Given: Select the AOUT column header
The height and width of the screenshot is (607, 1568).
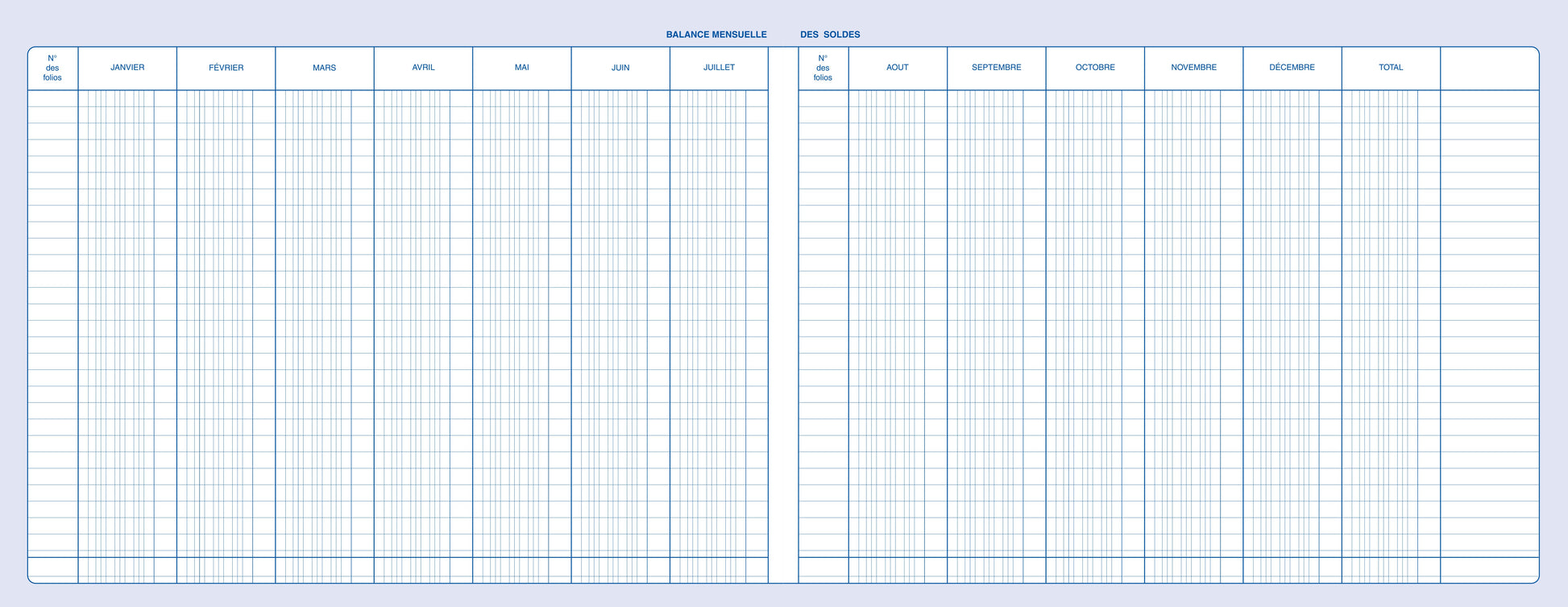Looking at the screenshot, I should click(898, 68).
